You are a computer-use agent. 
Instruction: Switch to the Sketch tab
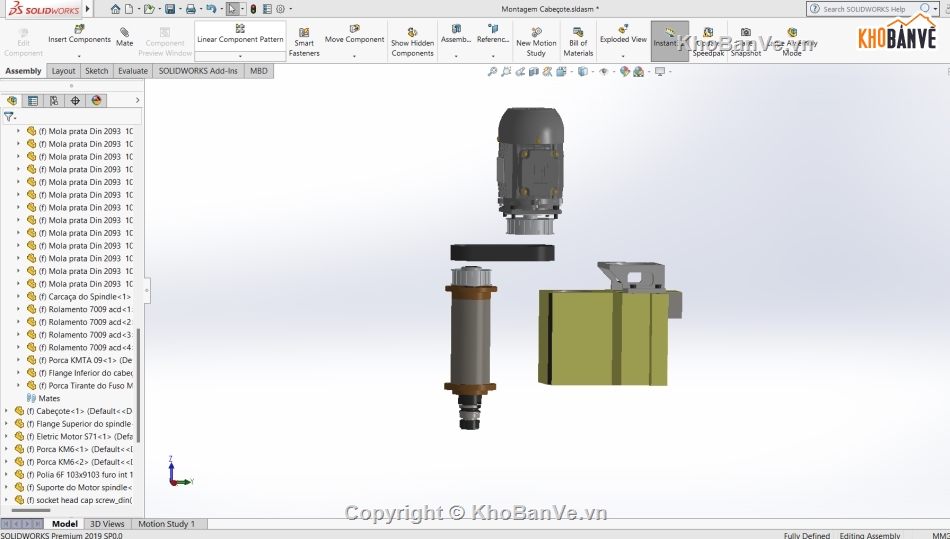point(96,71)
